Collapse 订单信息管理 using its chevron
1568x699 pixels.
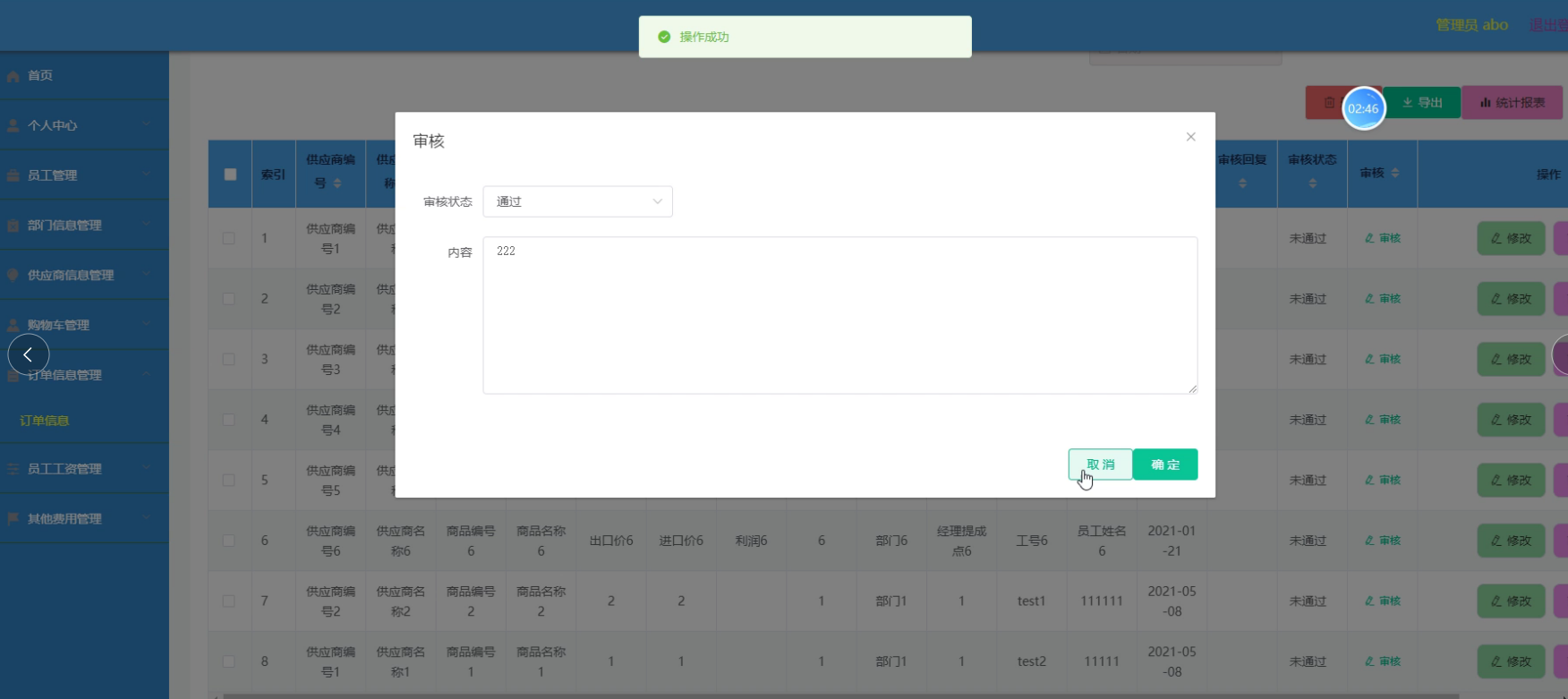[147, 375]
